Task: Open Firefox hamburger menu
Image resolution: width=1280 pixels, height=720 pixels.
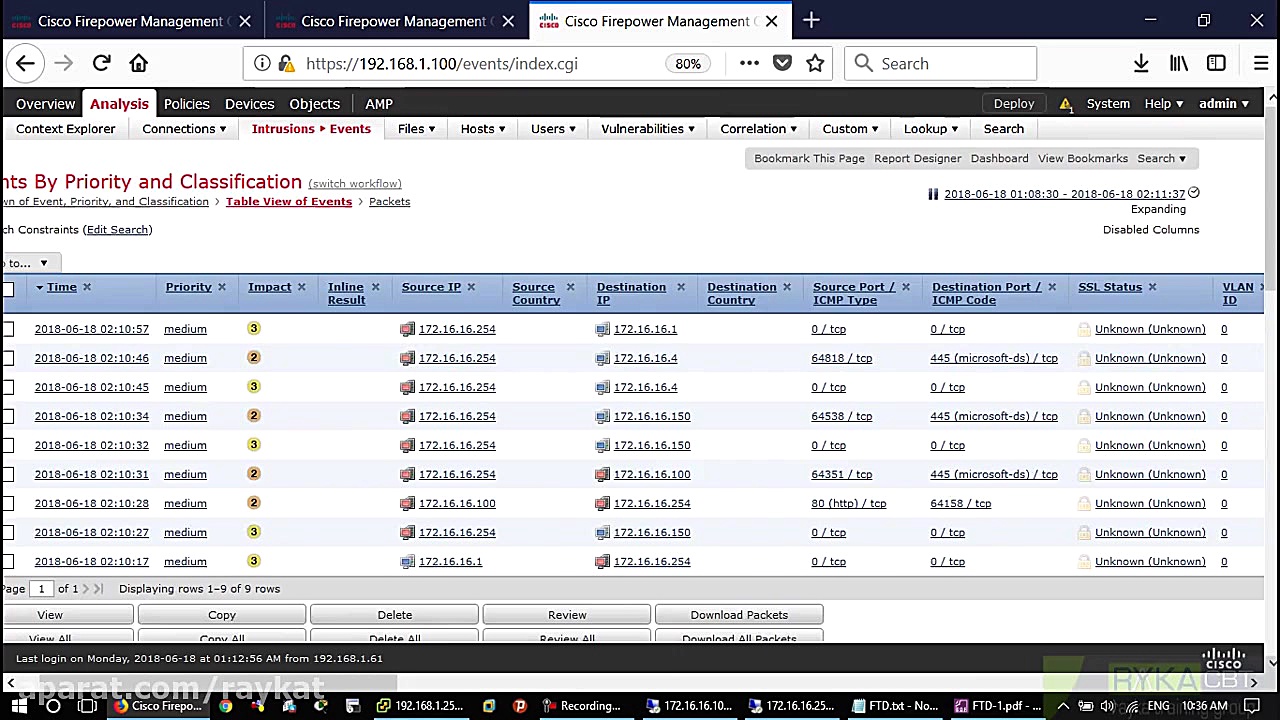Action: point(1261,63)
